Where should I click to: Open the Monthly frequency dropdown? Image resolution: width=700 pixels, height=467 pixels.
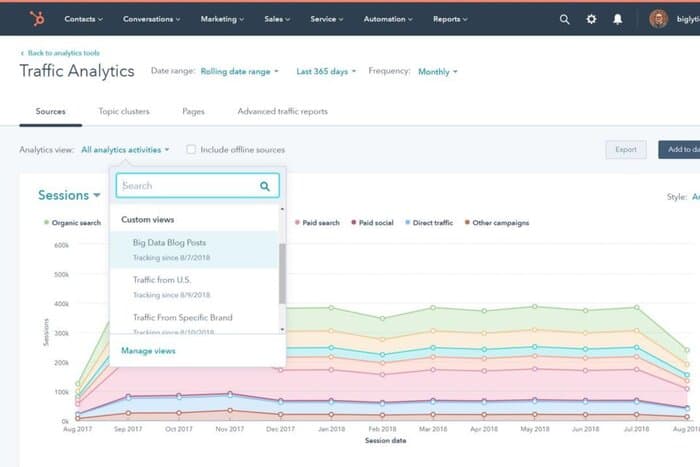[x=438, y=71]
